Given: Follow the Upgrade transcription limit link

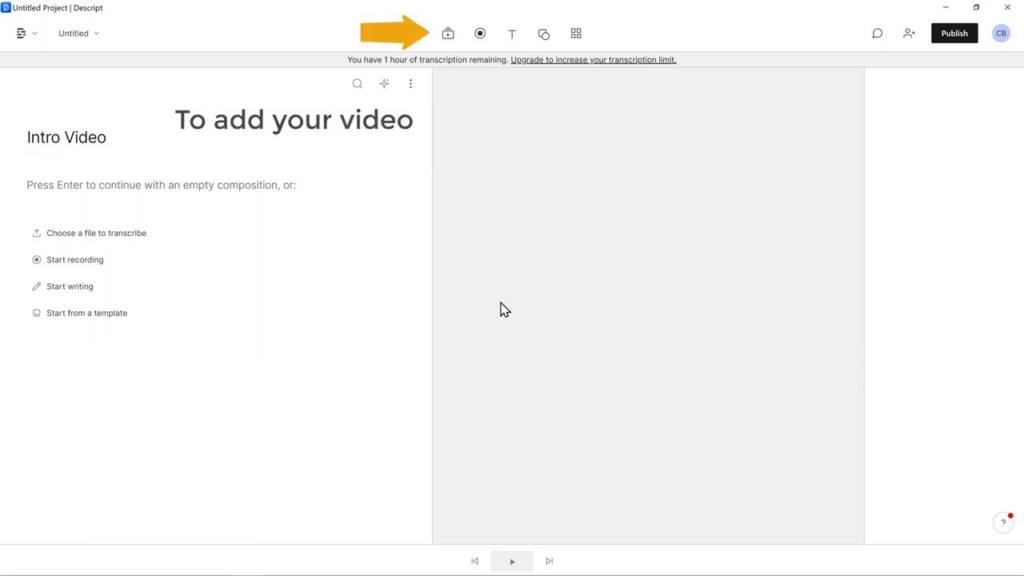Looking at the screenshot, I should [x=593, y=59].
